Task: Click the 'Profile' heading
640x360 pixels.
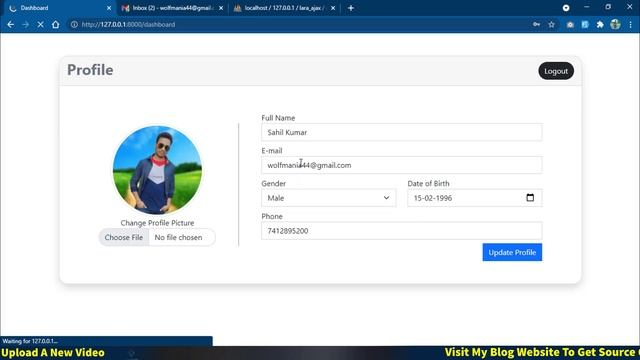Action: coord(90,70)
